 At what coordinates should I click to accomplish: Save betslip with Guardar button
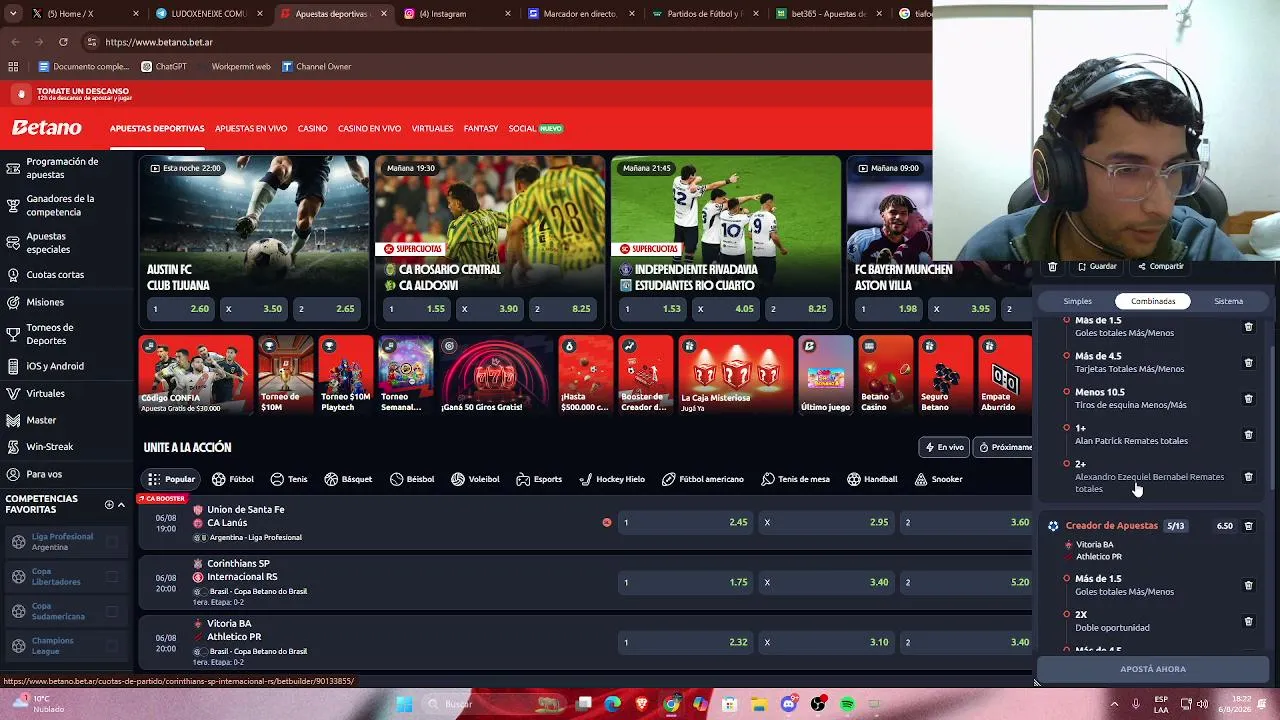pos(1097,267)
